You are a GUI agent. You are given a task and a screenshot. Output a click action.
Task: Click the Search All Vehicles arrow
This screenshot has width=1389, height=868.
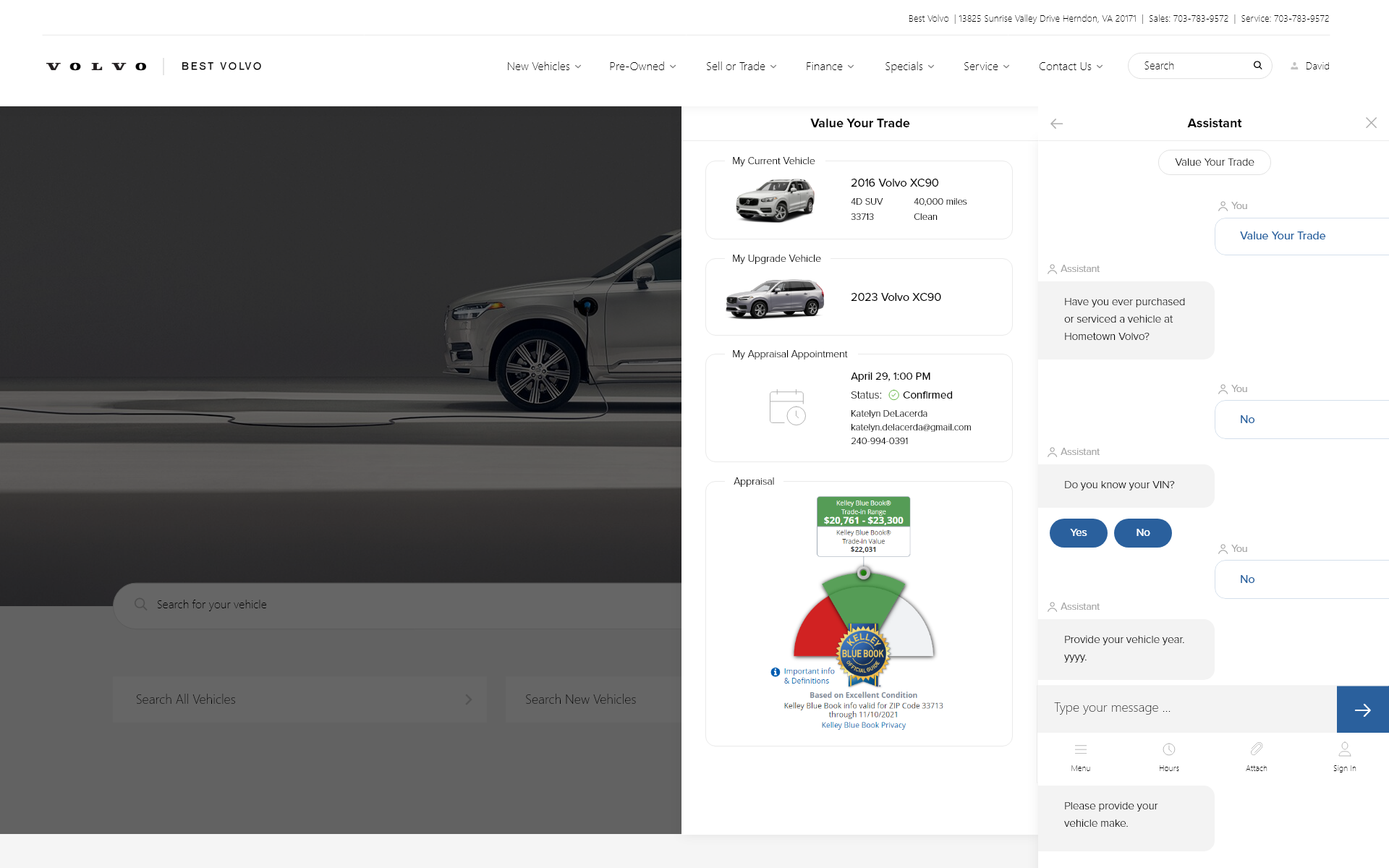coord(469,699)
